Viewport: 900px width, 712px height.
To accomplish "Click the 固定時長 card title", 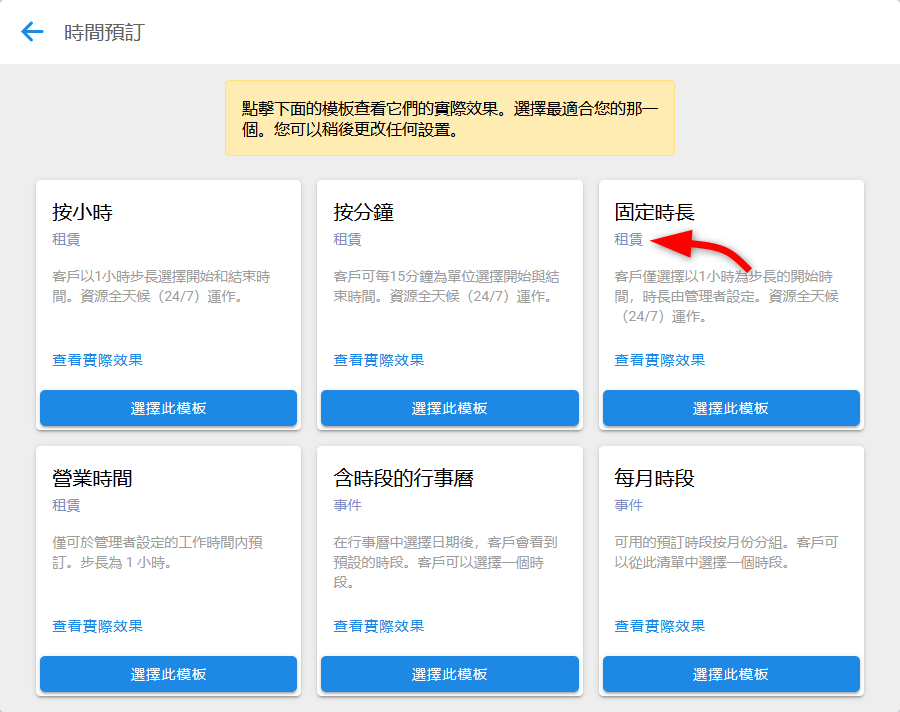I will [654, 212].
